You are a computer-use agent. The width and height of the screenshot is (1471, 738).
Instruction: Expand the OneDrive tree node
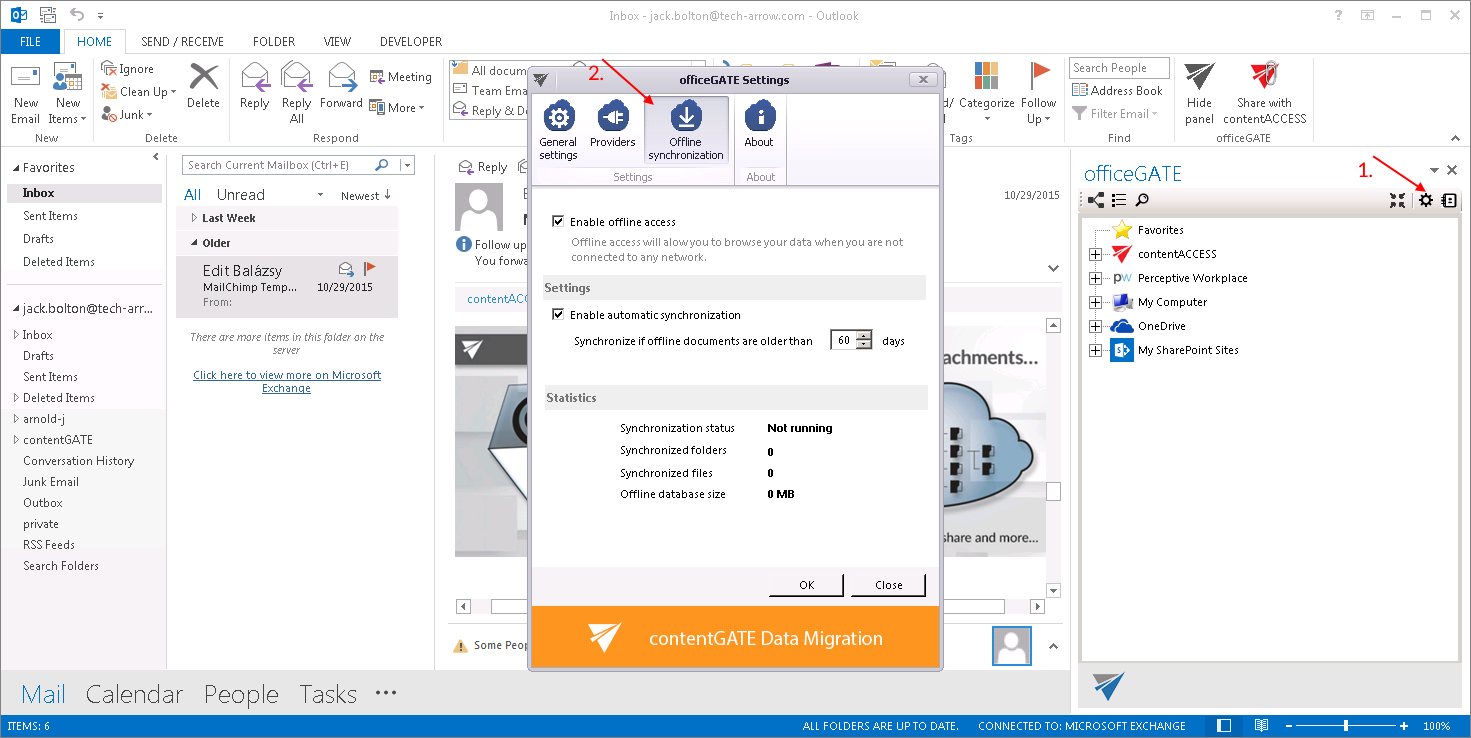(x=1095, y=326)
